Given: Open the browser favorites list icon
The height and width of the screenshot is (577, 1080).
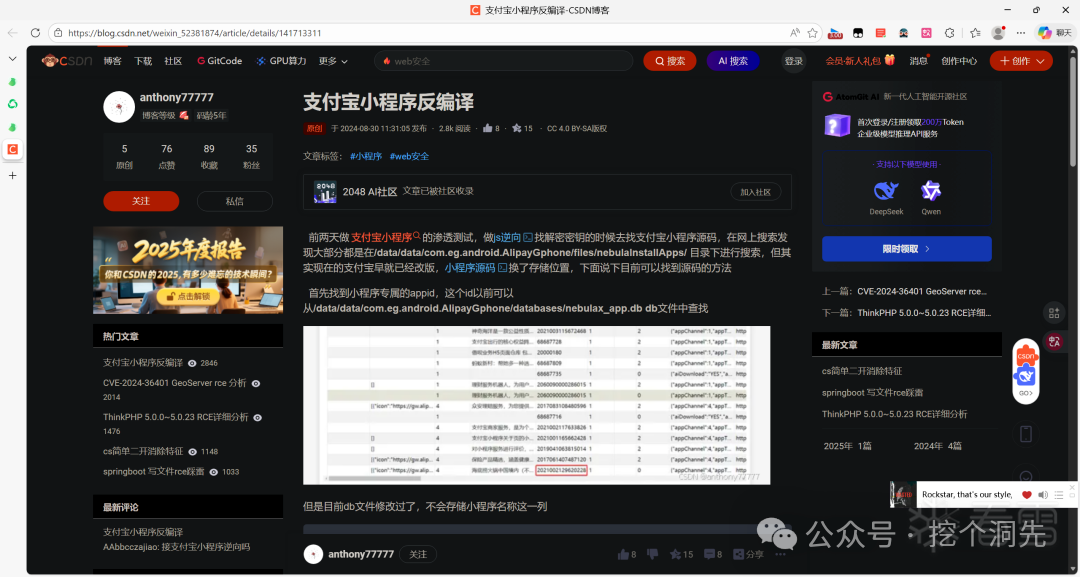Looking at the screenshot, I should point(975,32).
